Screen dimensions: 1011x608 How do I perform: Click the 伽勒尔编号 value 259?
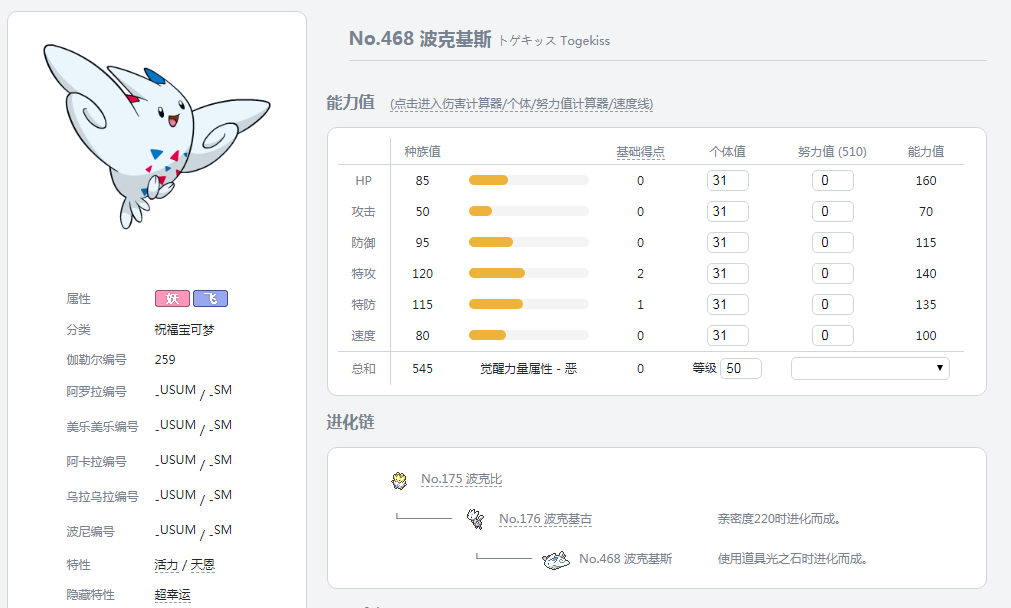tap(165, 360)
